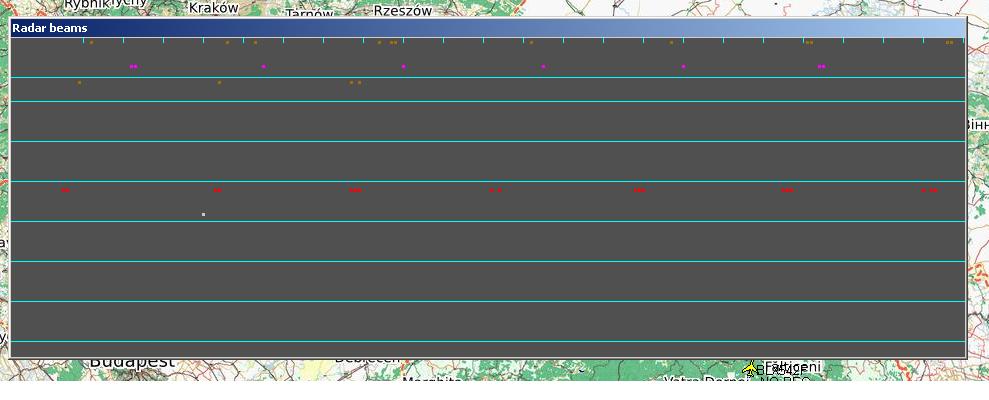
Task: Select the single white marker dot in Radar beams
Action: coord(203,215)
